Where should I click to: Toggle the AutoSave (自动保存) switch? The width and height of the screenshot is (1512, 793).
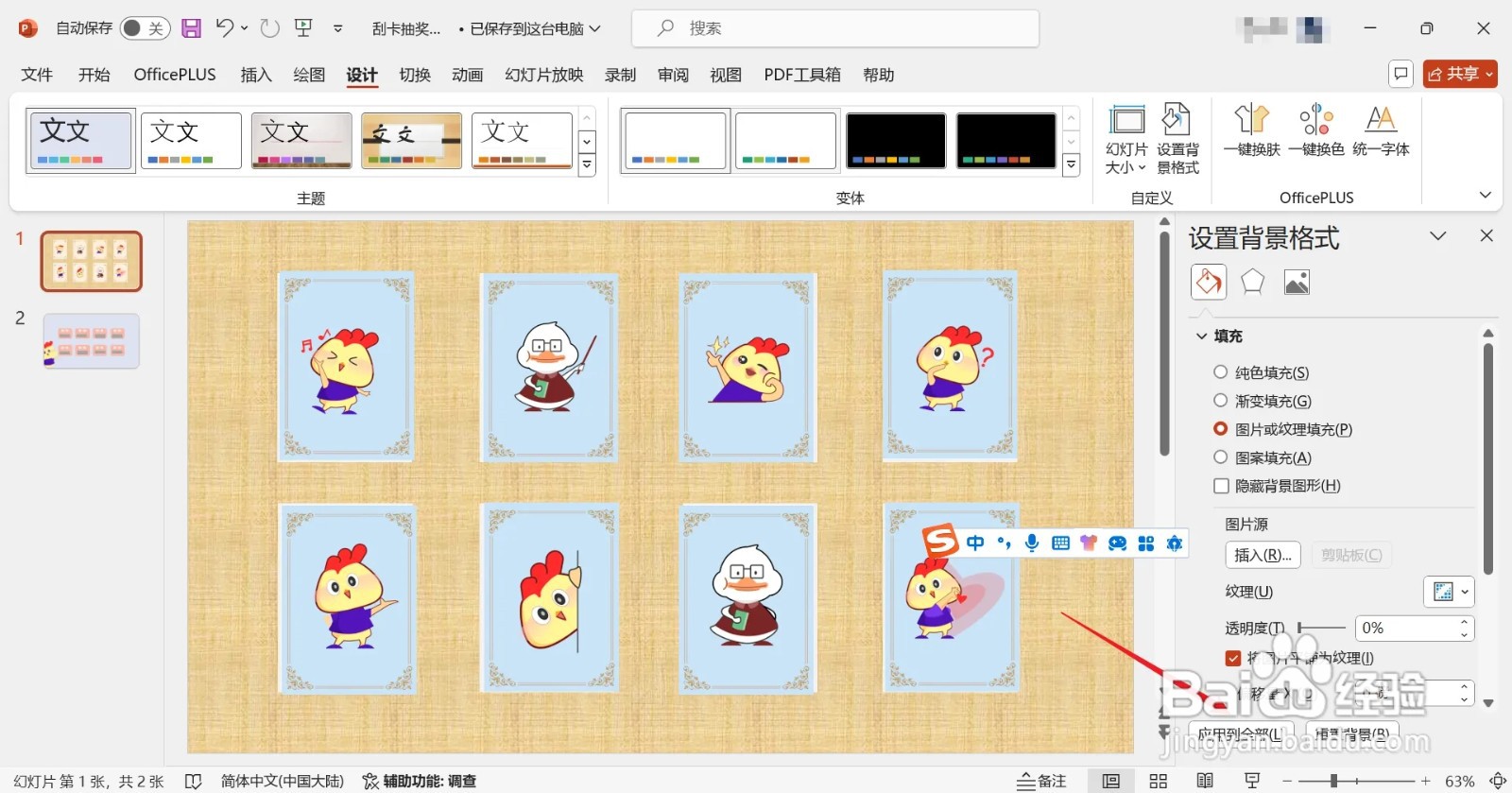click(x=145, y=28)
